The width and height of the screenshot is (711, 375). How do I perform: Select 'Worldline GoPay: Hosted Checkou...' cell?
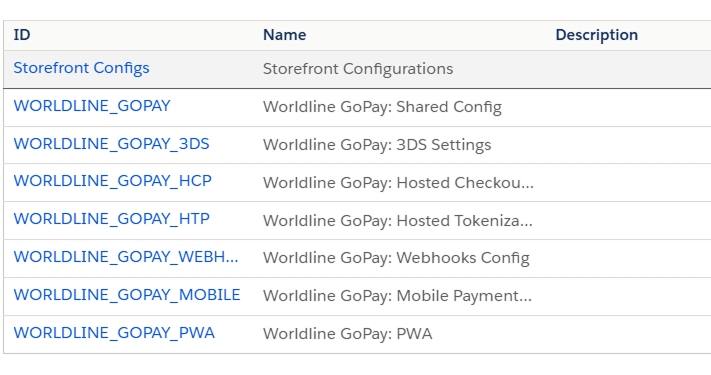coord(398,183)
